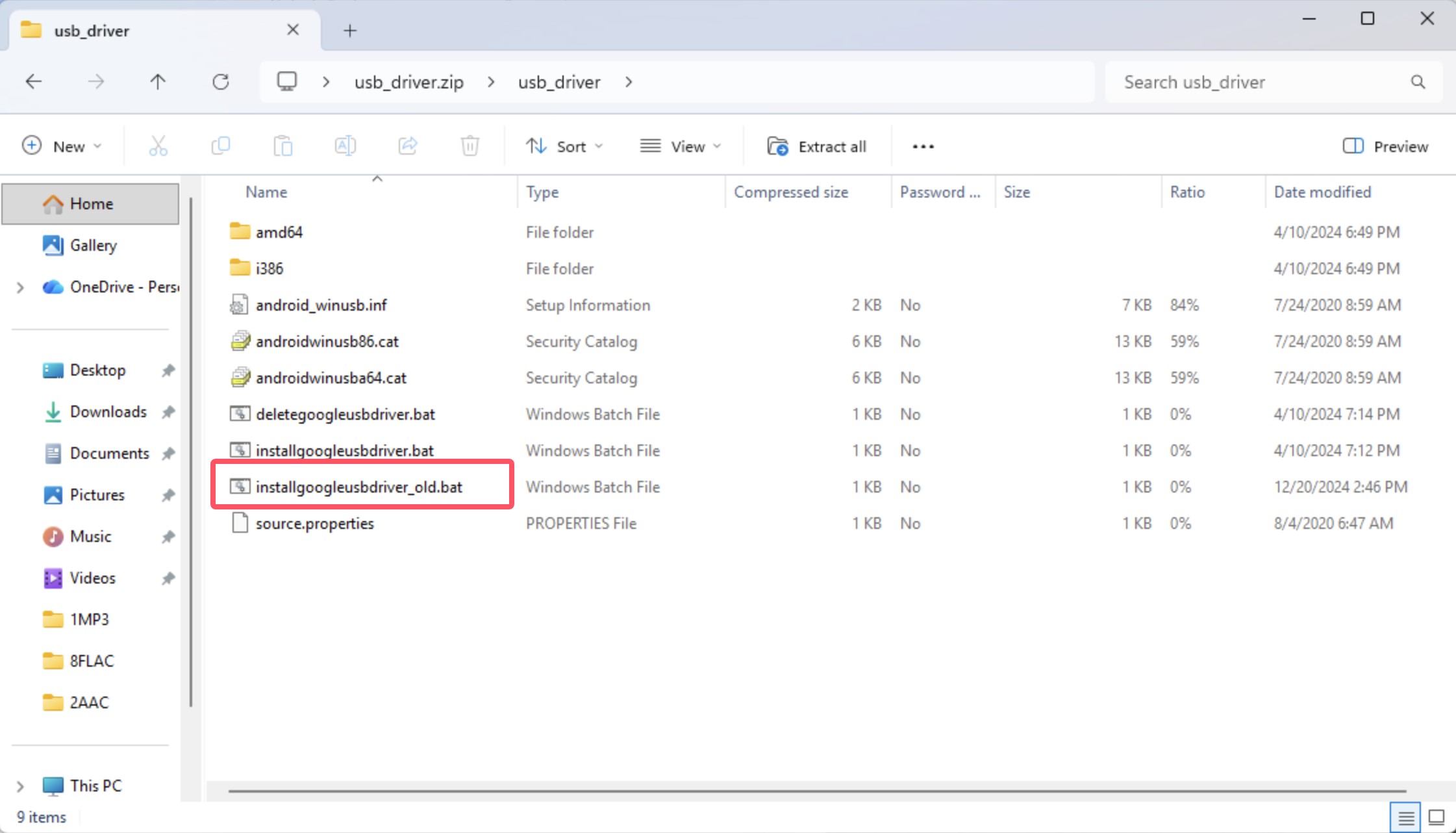
Task: Switch to large icons view in status bar
Action: tap(1437, 817)
